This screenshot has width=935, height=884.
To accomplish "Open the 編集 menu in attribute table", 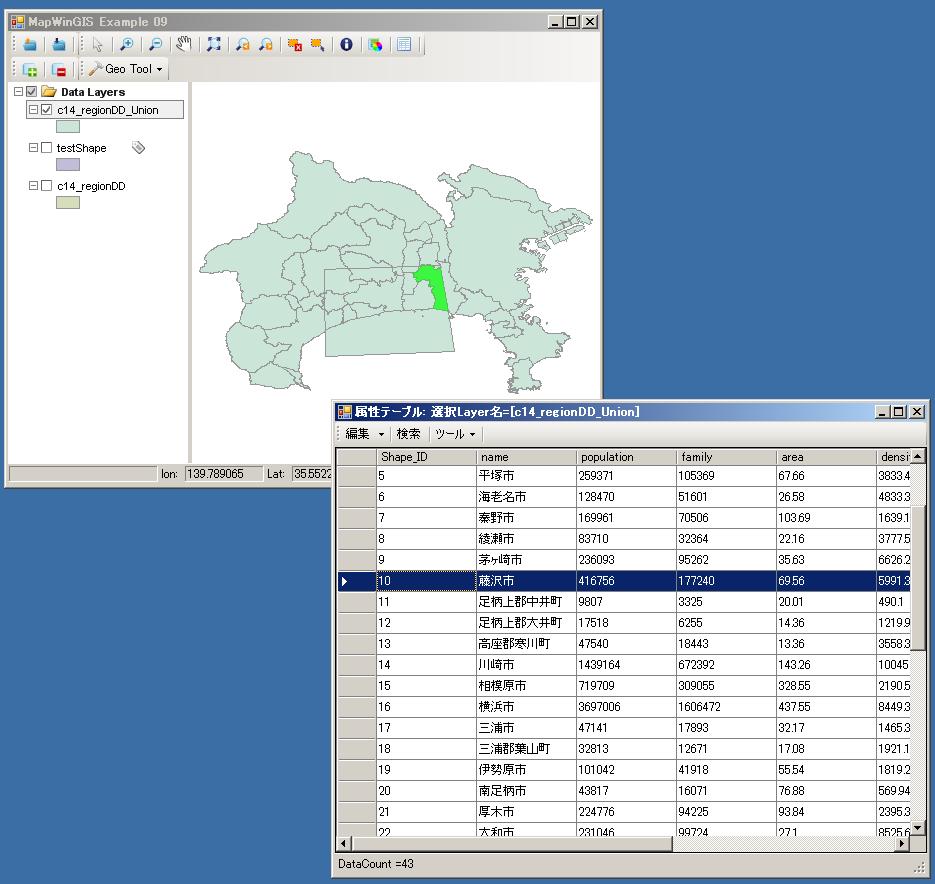I will pos(364,434).
